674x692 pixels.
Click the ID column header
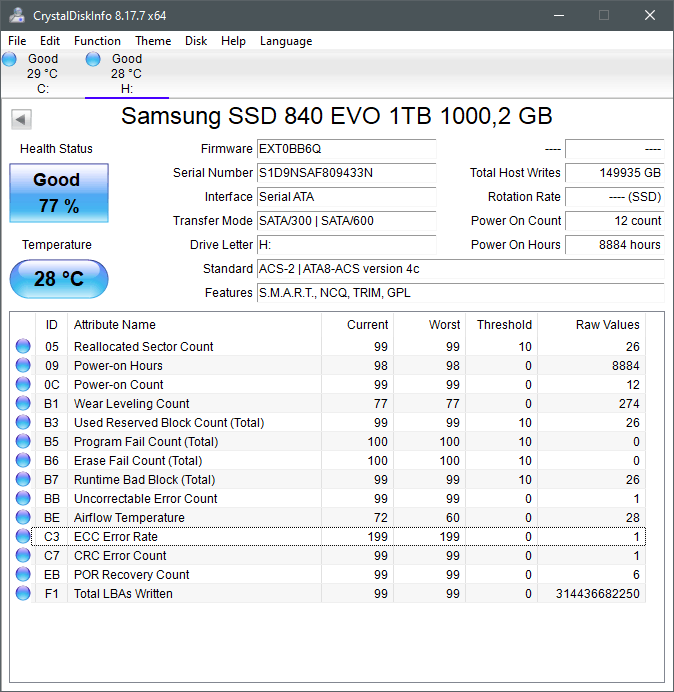click(x=51, y=325)
